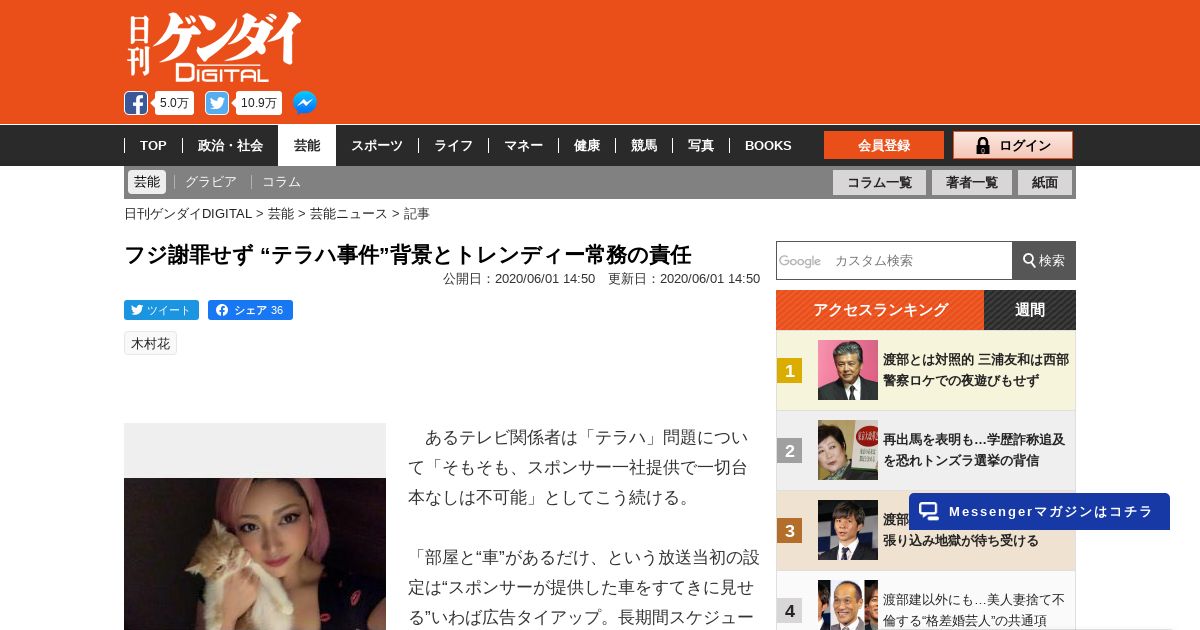This screenshot has width=1200, height=630.
Task: Open the 著者一覧 button
Action: pyautogui.click(x=972, y=182)
